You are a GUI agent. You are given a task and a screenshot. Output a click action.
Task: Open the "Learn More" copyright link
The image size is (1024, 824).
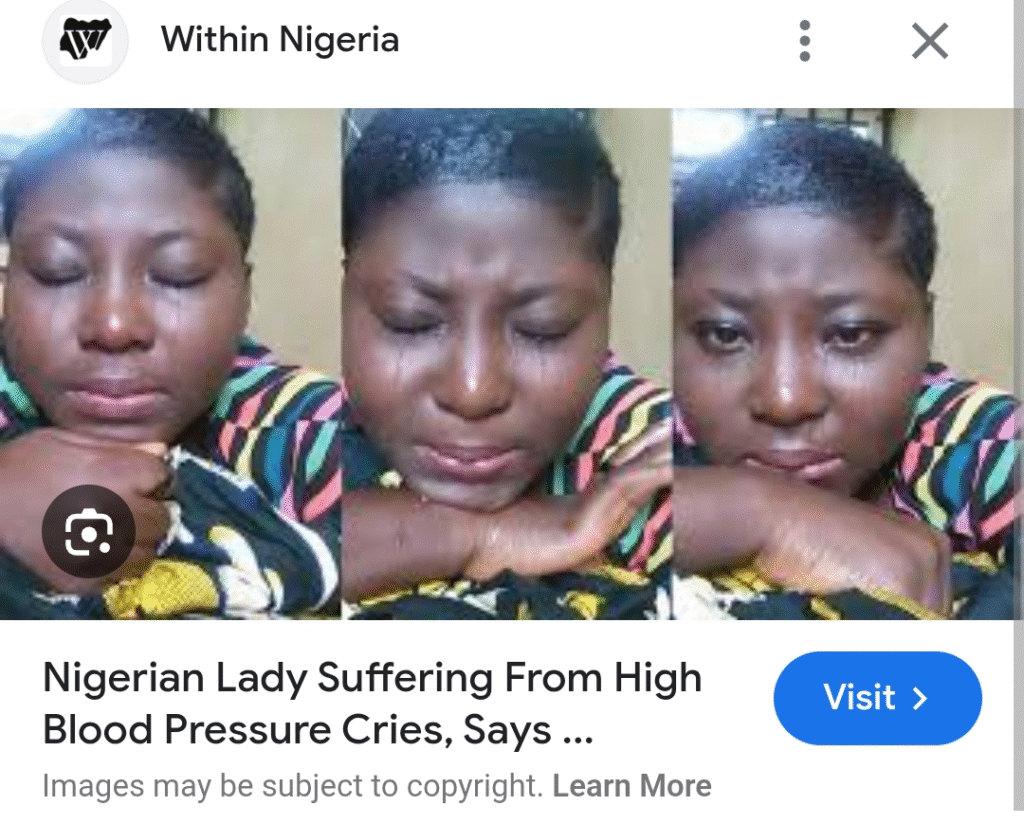tap(631, 786)
